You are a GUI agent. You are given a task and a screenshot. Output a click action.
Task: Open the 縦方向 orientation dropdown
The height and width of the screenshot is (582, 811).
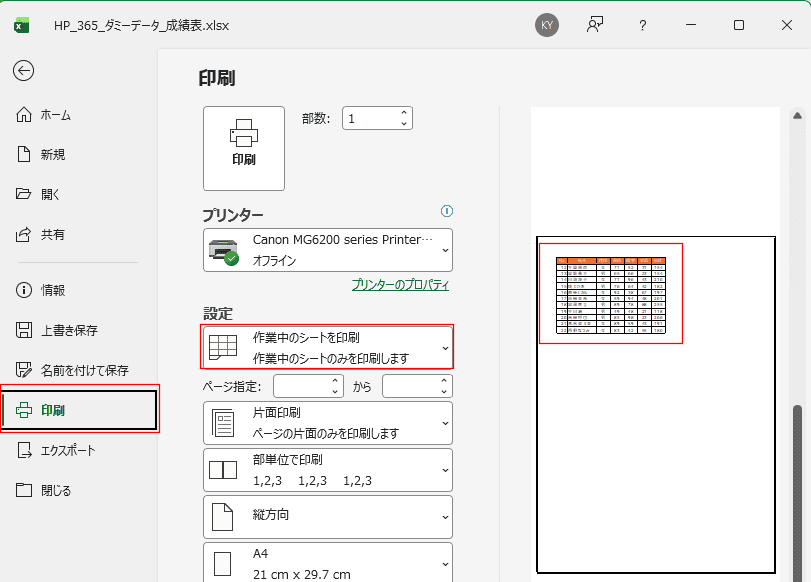pos(328,517)
